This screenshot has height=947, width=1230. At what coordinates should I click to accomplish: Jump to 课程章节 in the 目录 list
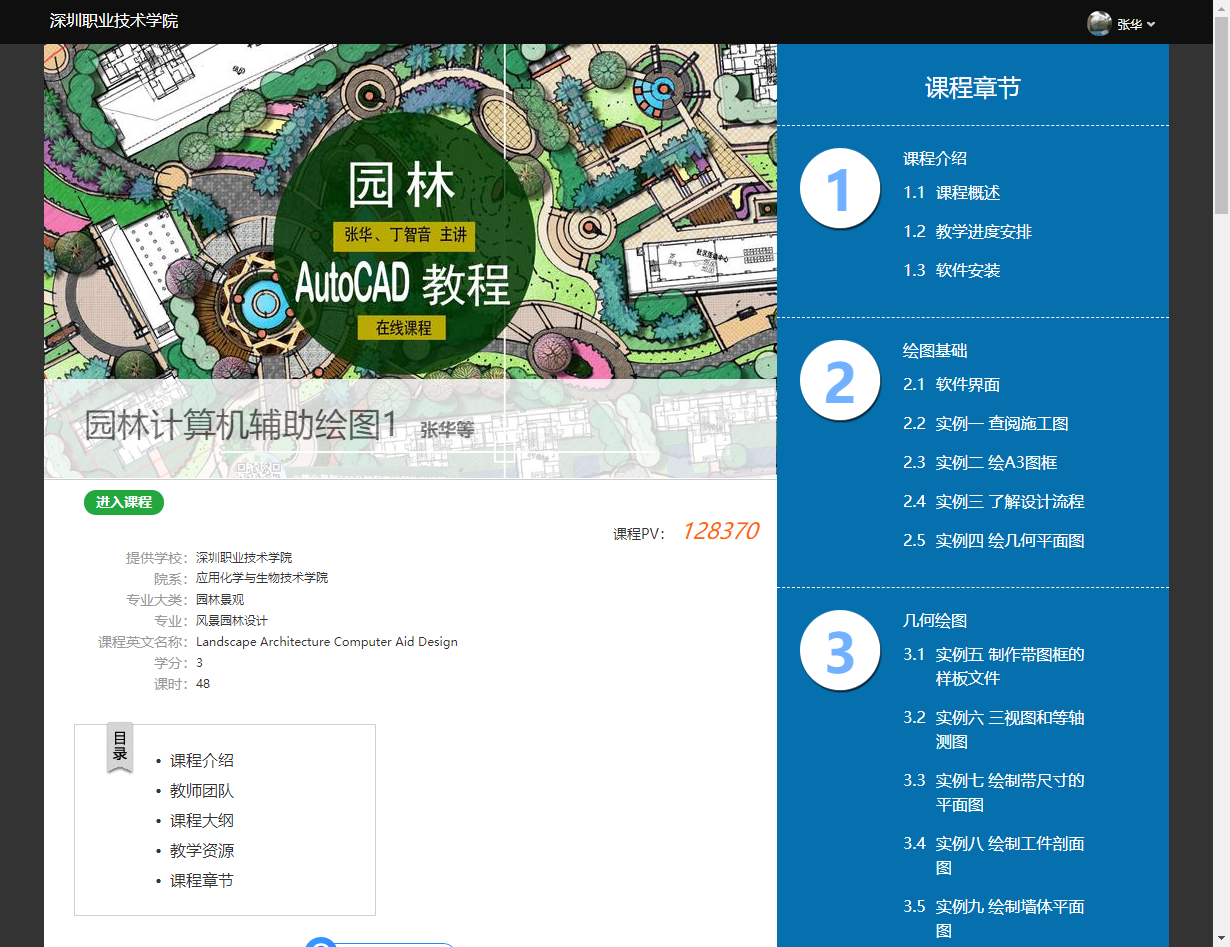coord(202,881)
